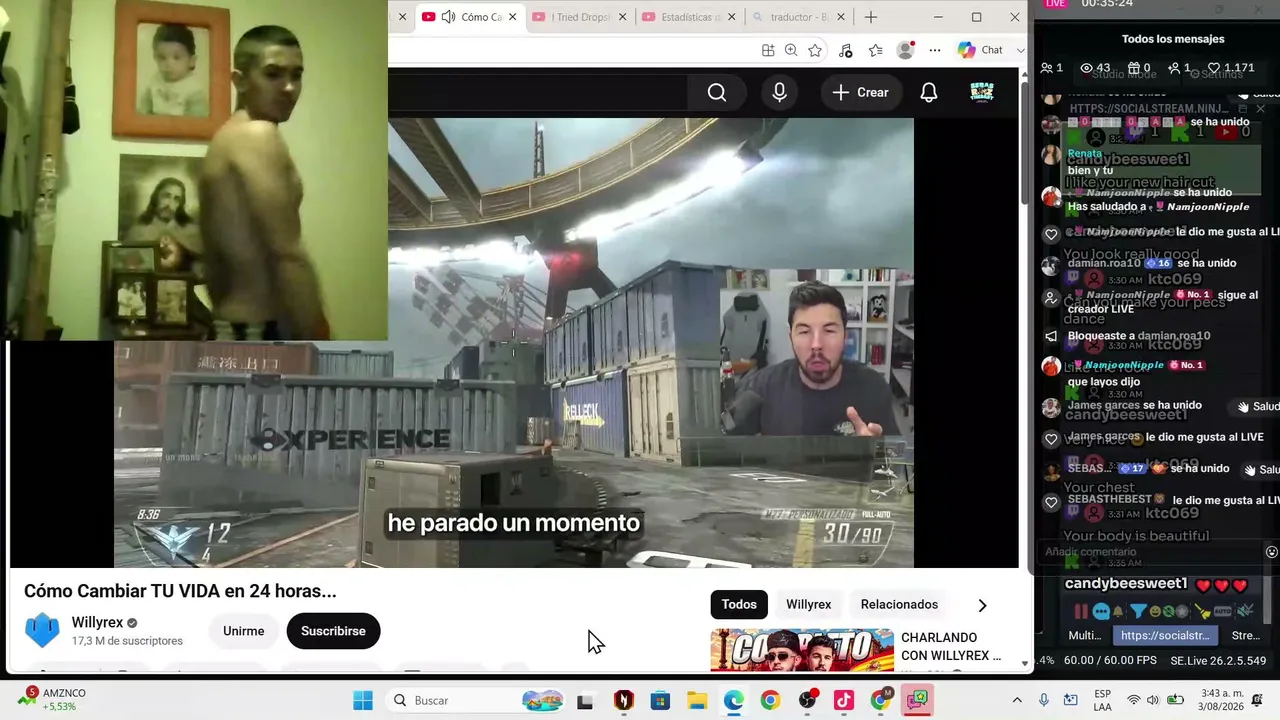Screen dimensions: 1280x720
Task: Select the Relacionados filter chip
Action: click(x=899, y=604)
